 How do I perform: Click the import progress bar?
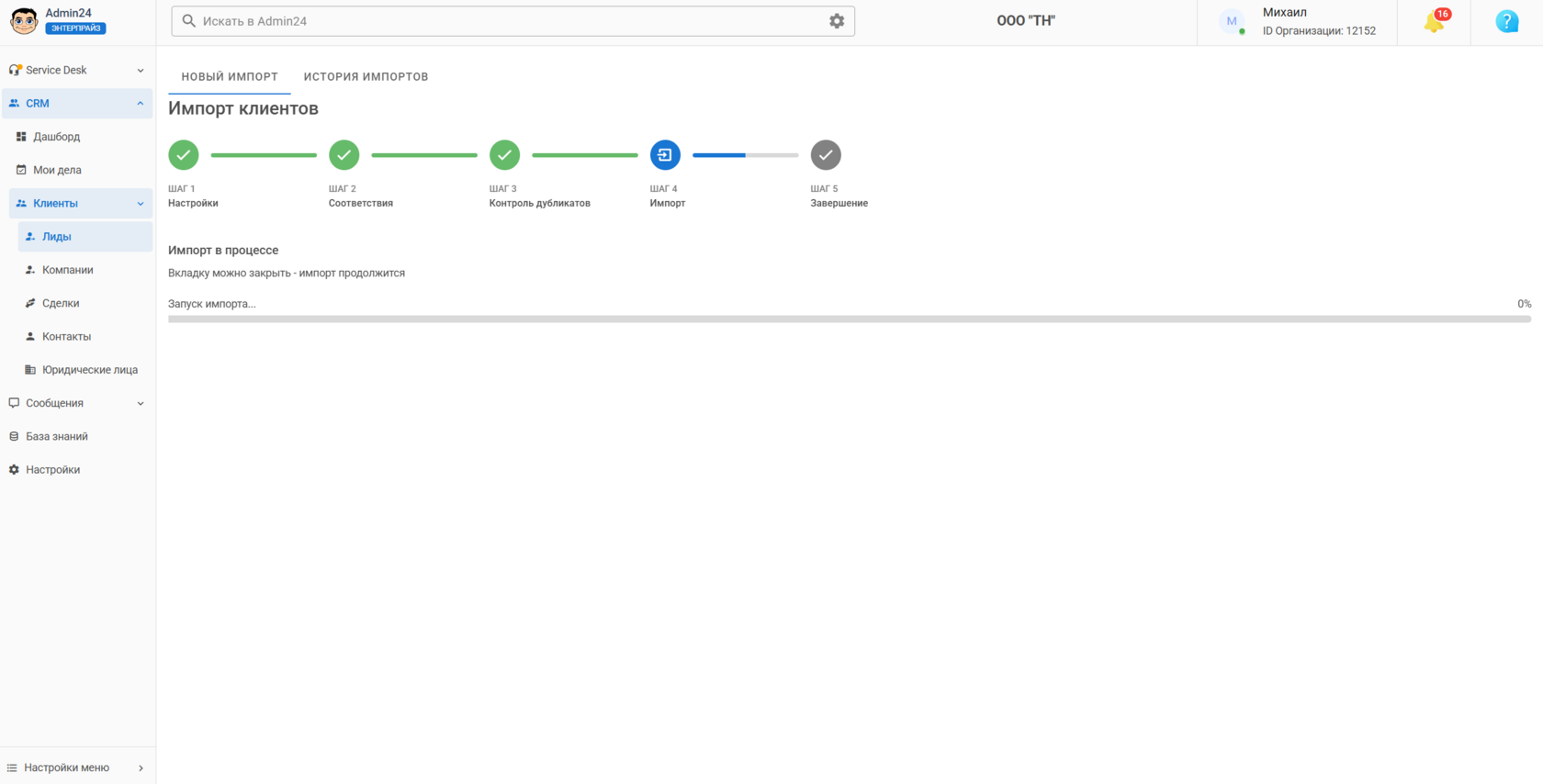[850, 319]
